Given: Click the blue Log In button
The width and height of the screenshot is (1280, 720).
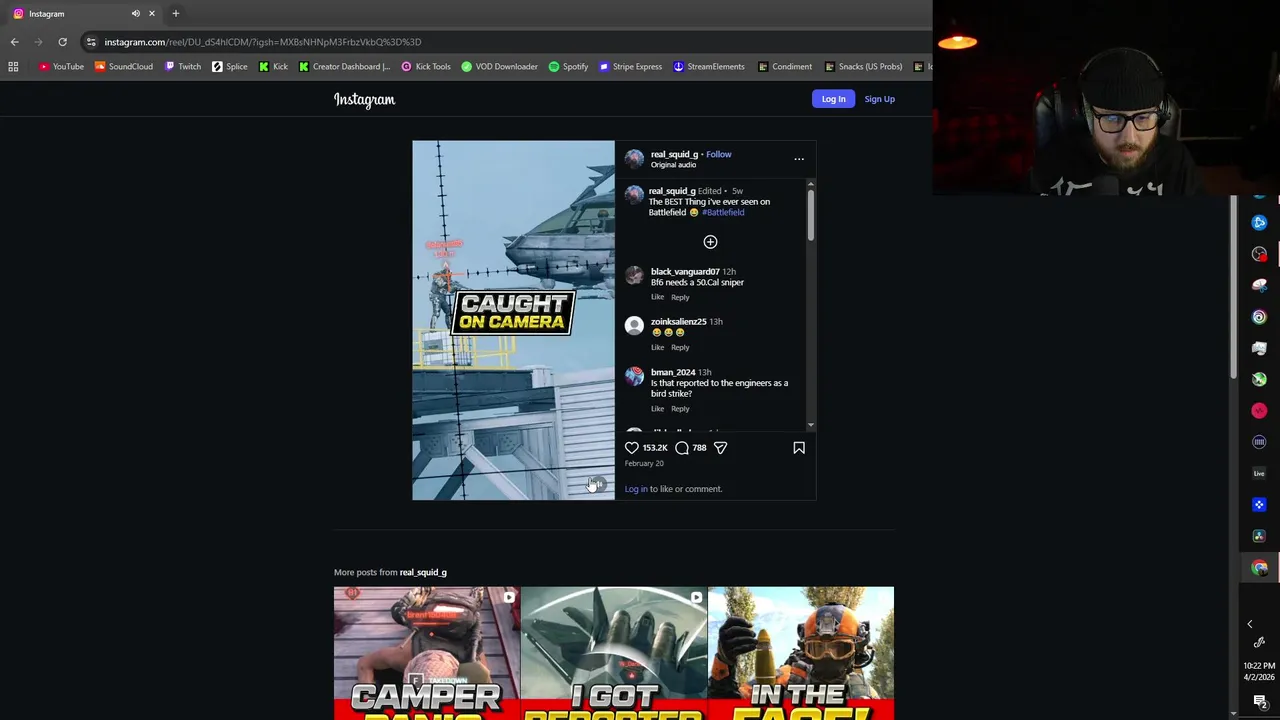Looking at the screenshot, I should (x=833, y=99).
